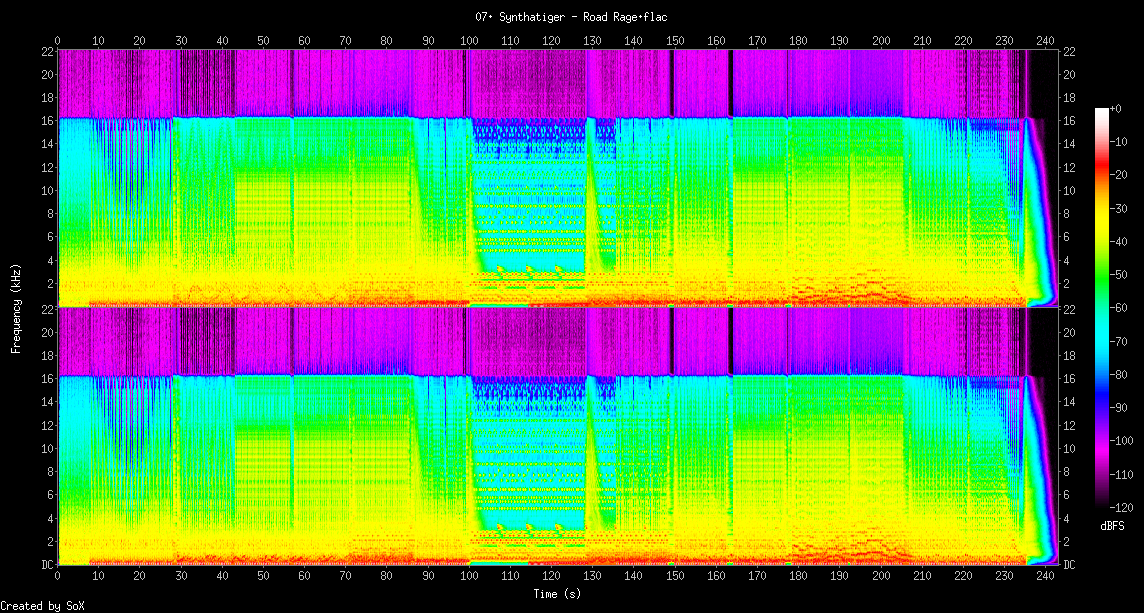Select the 0 tick on the bottom time axis
The height and width of the screenshot is (613, 1144).
[x=58, y=576]
